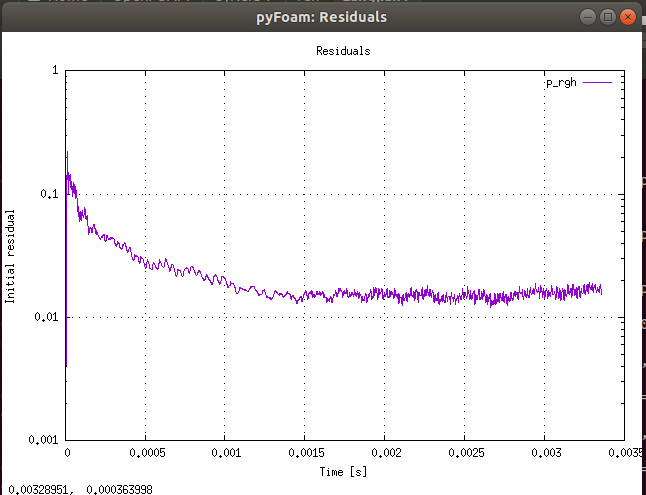Click the 0.0005 tick on the x-axis

tap(146, 452)
